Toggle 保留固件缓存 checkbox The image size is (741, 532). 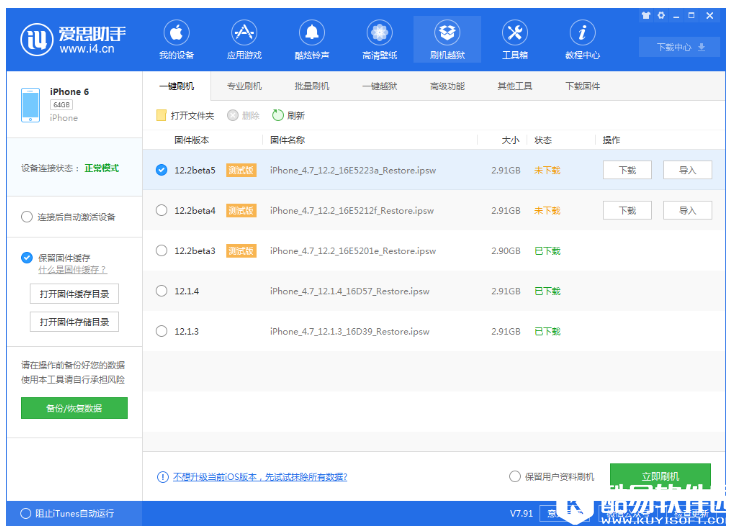click(x=27, y=257)
